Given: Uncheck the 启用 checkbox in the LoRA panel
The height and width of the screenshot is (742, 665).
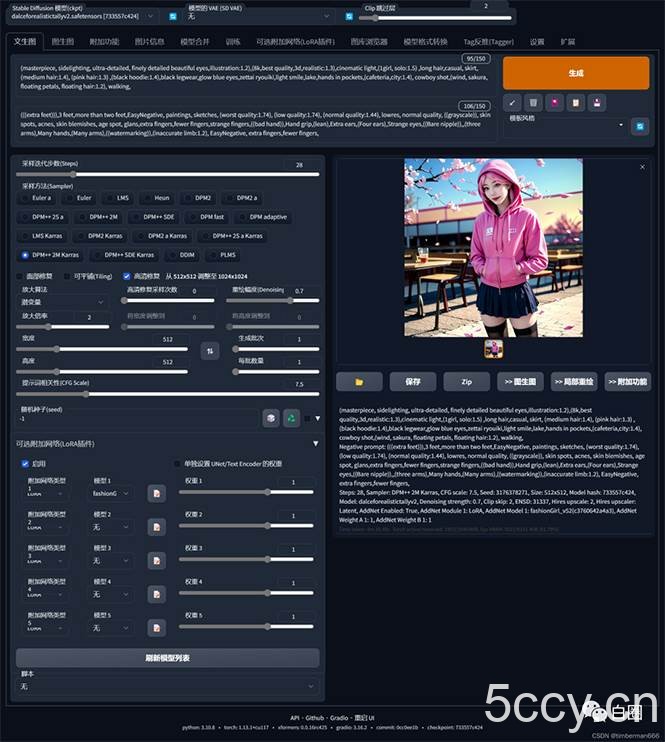Looking at the screenshot, I should [x=26, y=464].
